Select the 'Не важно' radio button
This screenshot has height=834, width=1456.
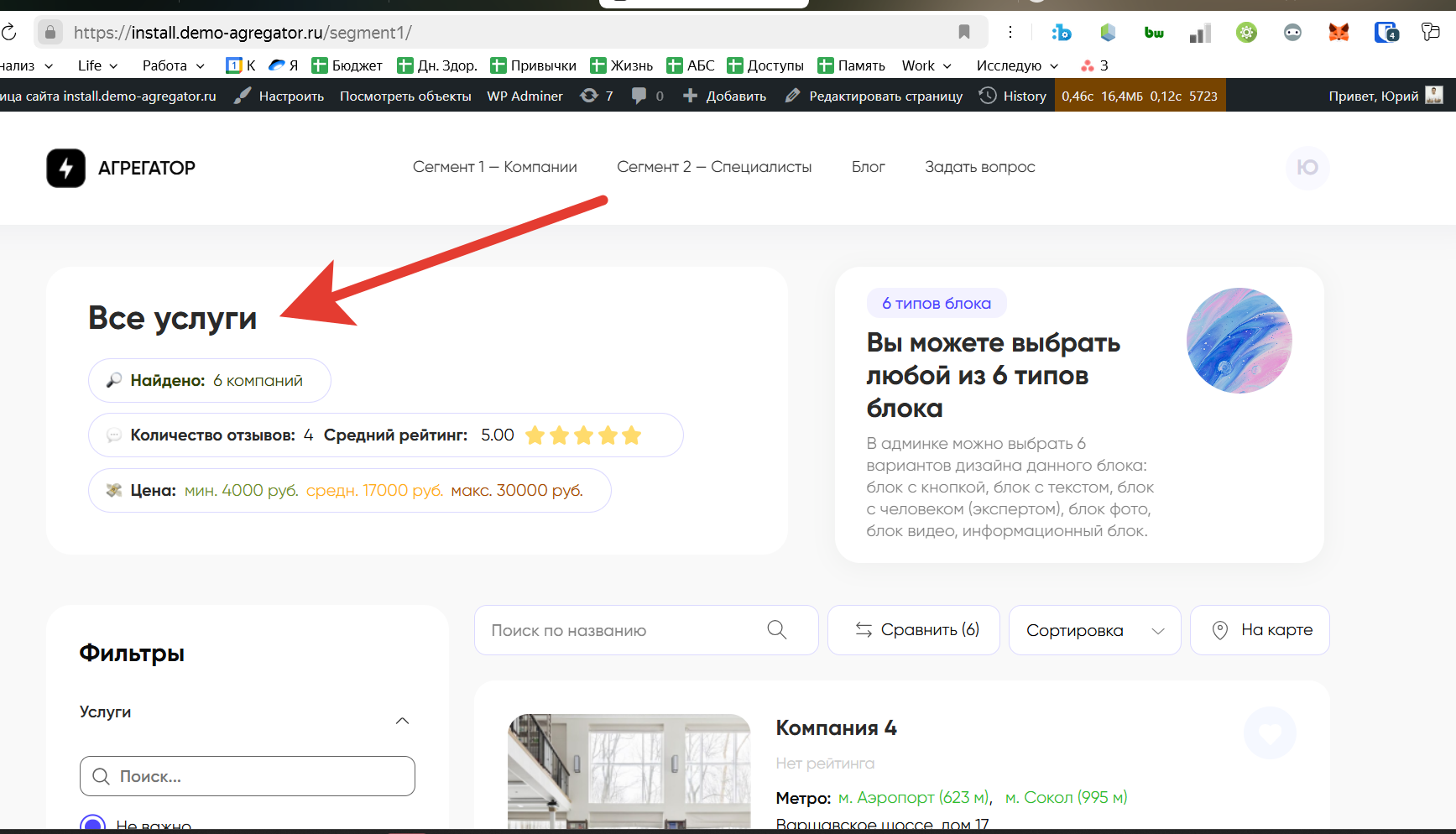pos(92,824)
